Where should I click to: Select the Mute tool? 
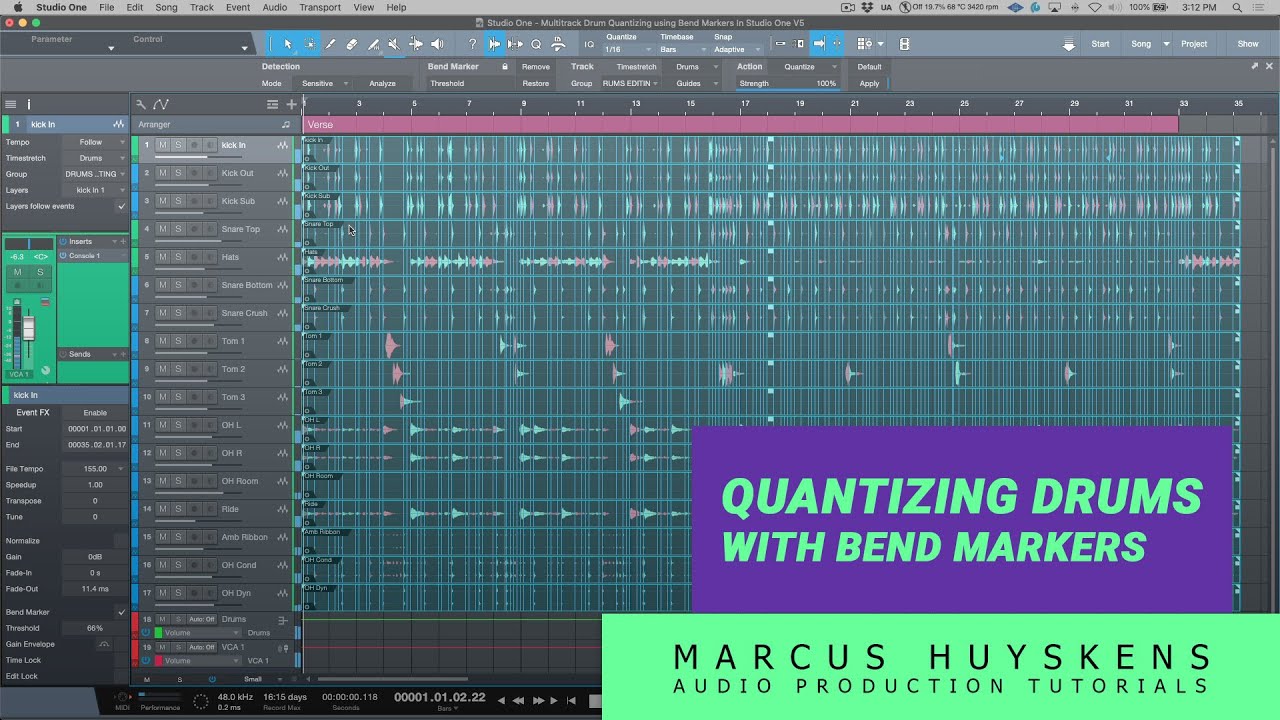click(394, 44)
